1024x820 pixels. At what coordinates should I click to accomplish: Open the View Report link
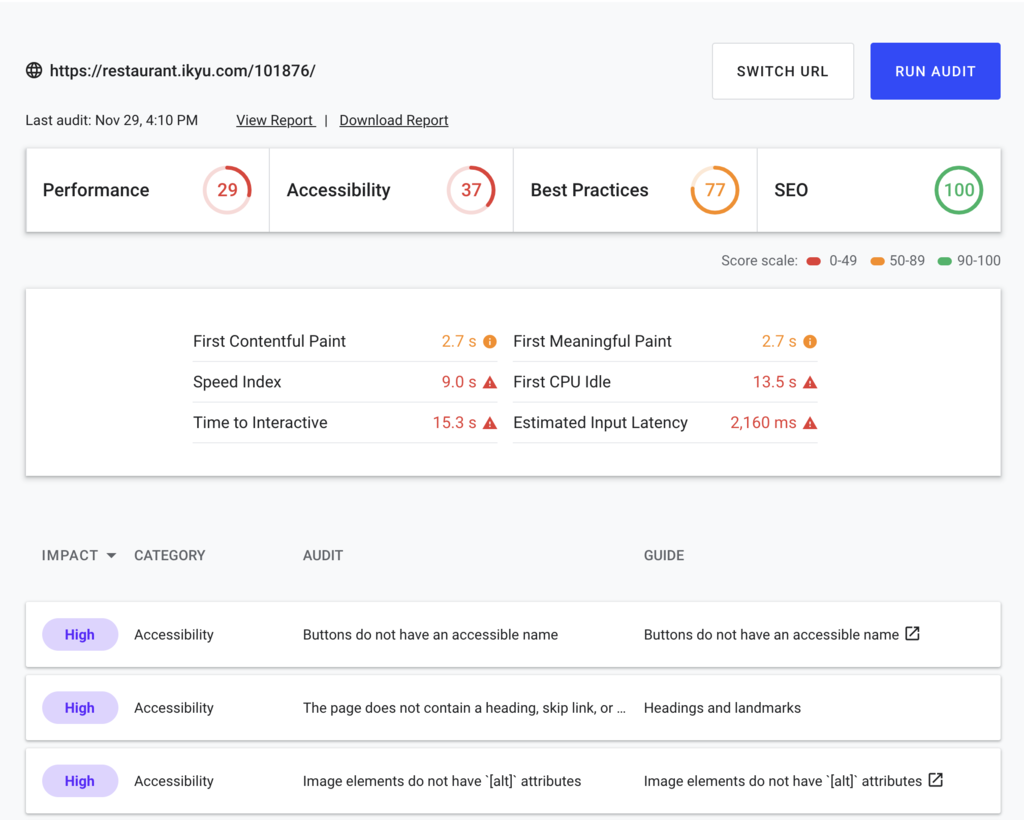[275, 120]
